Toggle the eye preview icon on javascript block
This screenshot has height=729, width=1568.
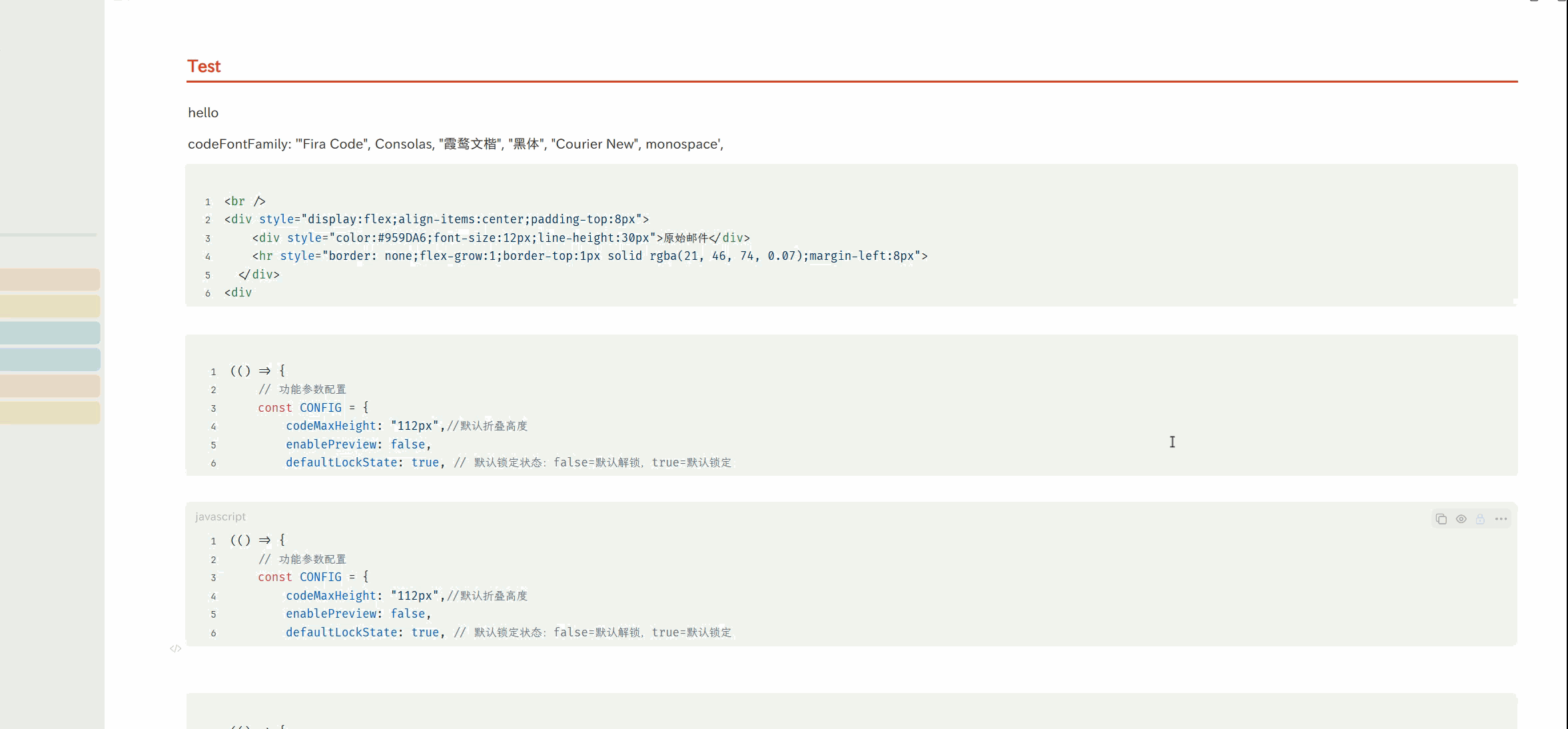tap(1461, 519)
